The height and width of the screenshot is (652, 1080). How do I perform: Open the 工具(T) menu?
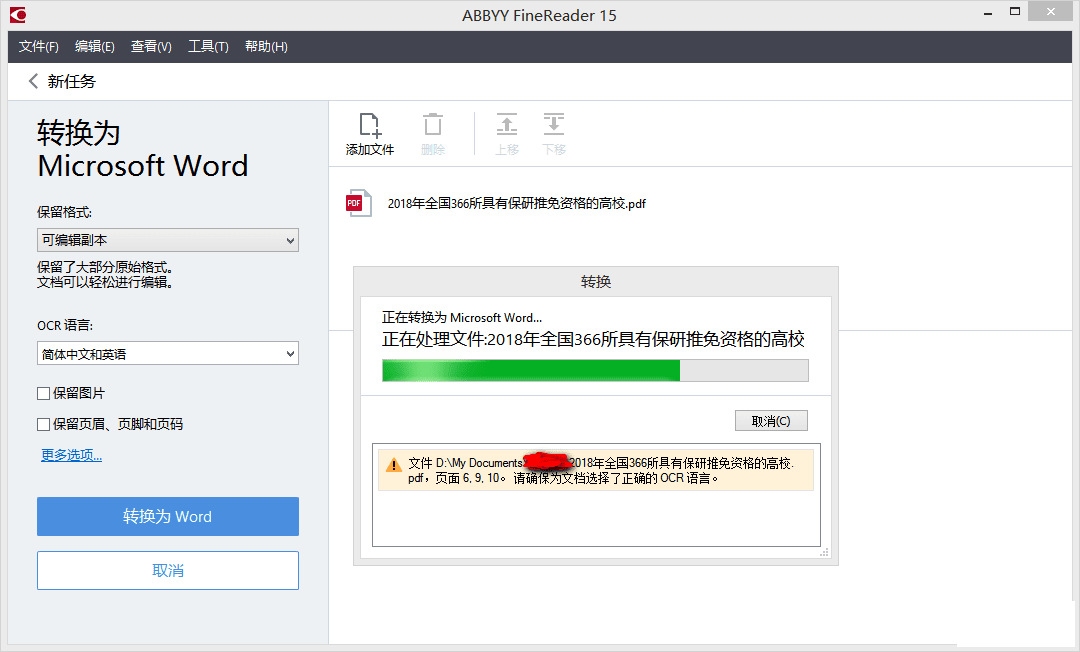coord(208,46)
